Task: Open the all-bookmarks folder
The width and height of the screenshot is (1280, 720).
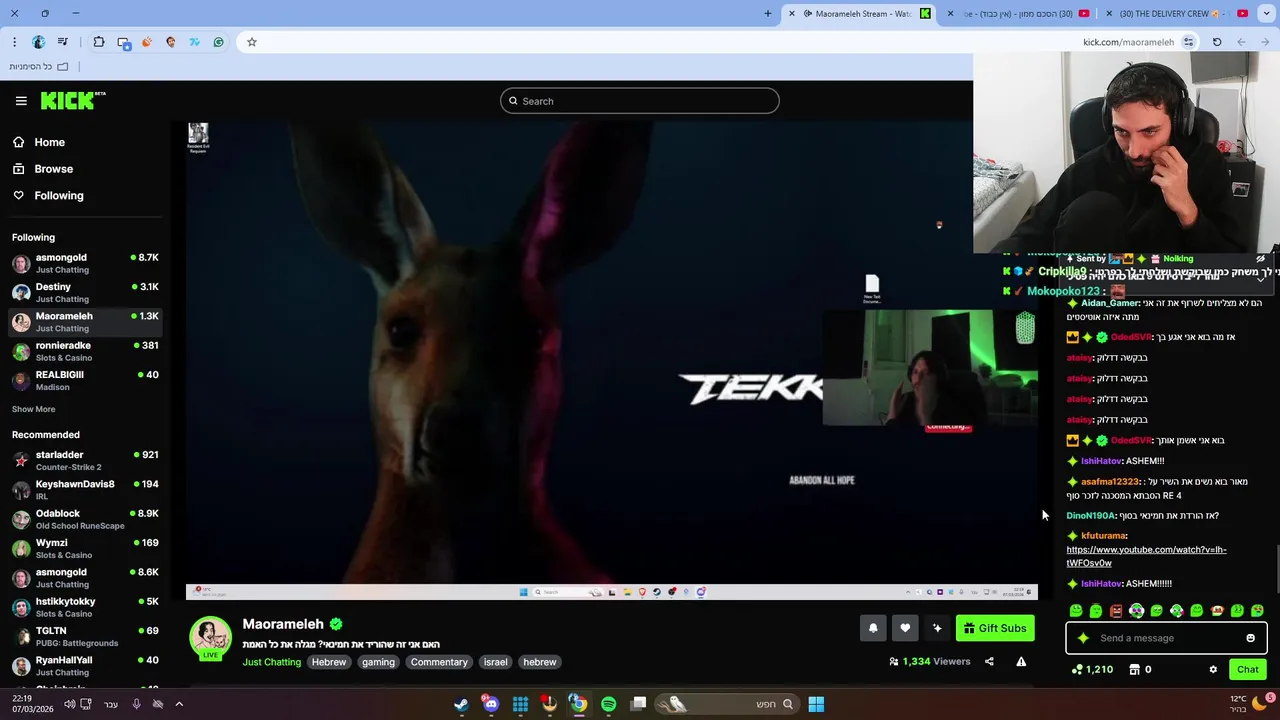Action: coord(38,66)
